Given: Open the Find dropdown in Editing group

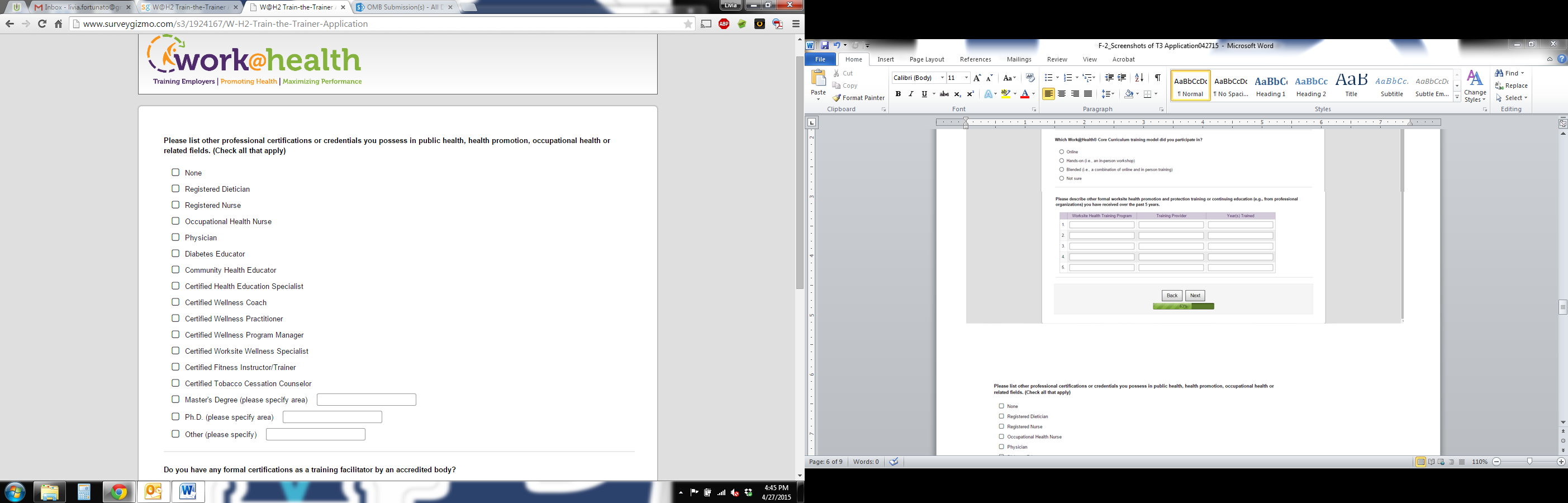Looking at the screenshot, I should click(1522, 73).
